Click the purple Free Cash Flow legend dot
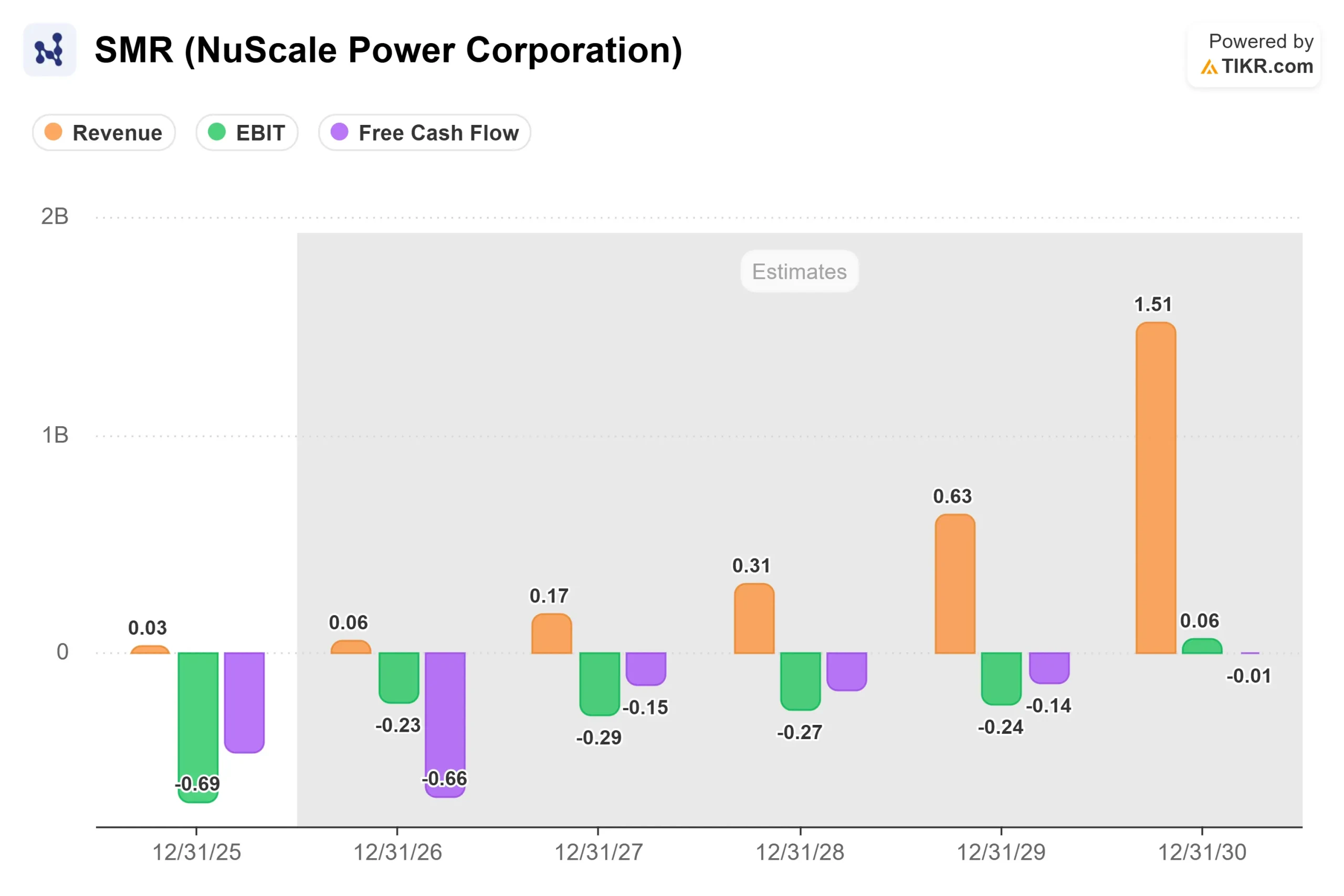Image resolution: width=1344 pixels, height=896 pixels. 340,132
